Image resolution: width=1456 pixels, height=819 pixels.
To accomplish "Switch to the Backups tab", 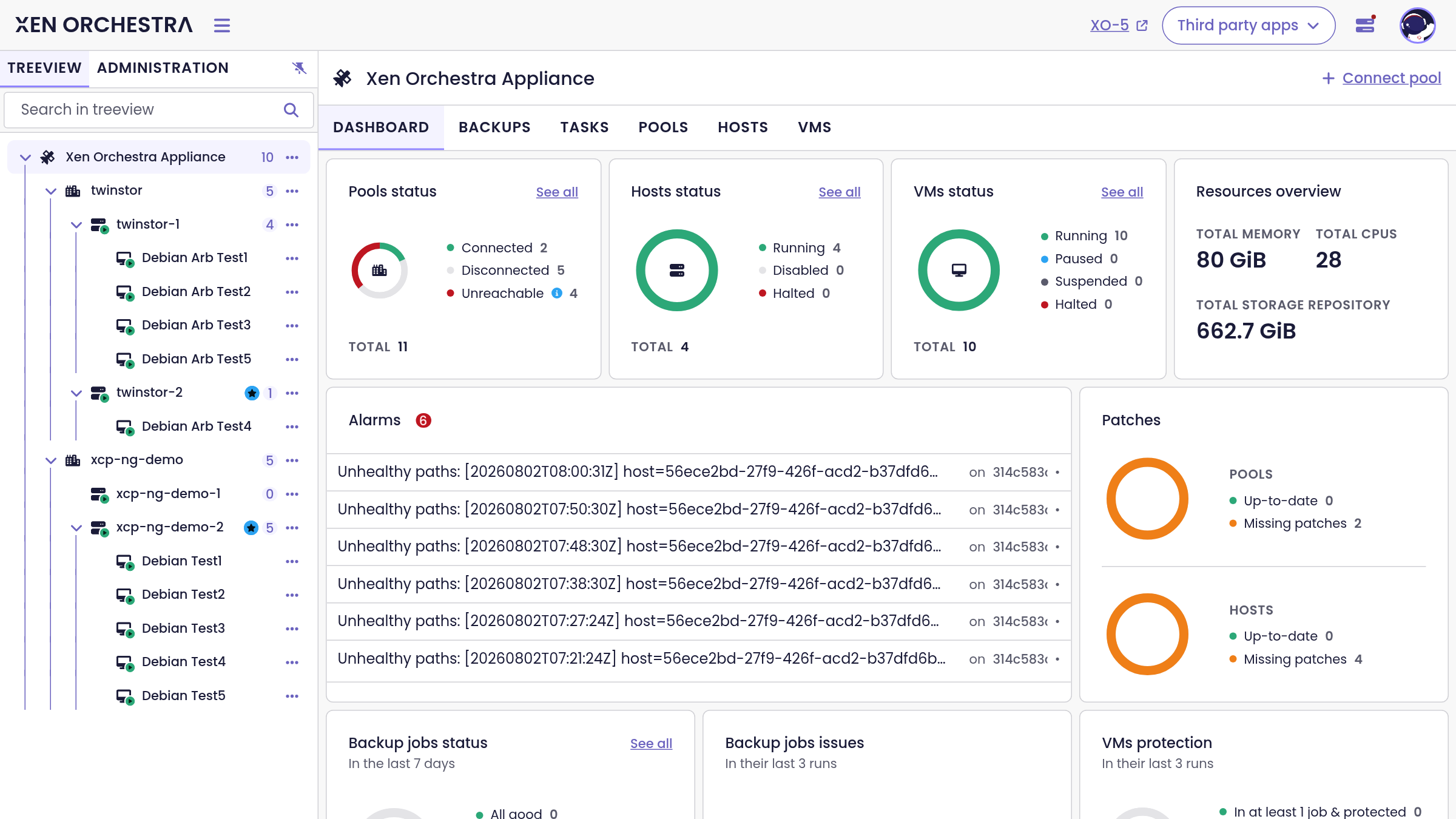I will coord(494,127).
